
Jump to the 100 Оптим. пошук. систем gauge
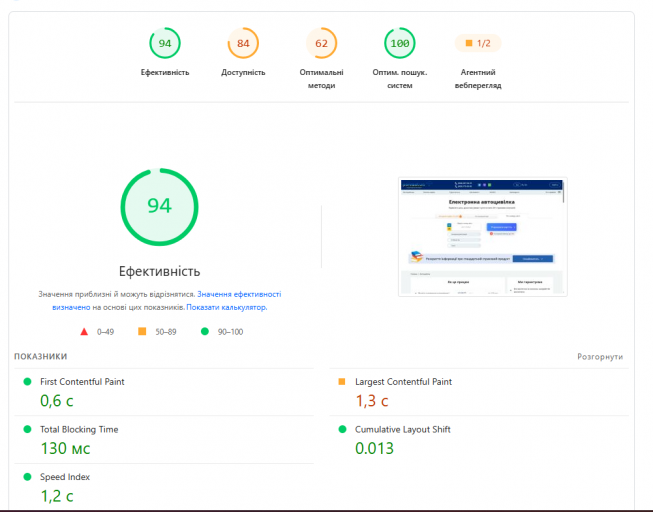(x=399, y=43)
